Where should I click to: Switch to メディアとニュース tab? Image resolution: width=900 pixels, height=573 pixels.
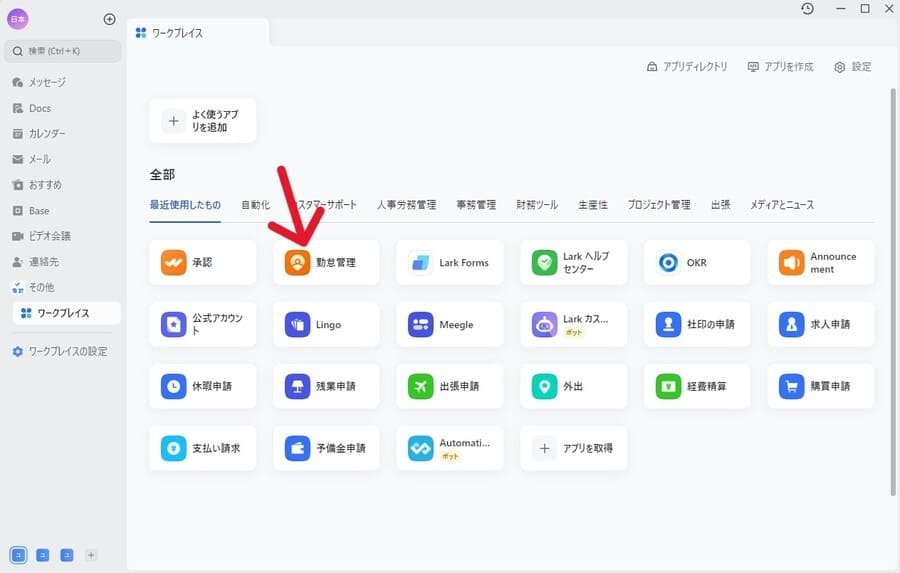pos(782,205)
